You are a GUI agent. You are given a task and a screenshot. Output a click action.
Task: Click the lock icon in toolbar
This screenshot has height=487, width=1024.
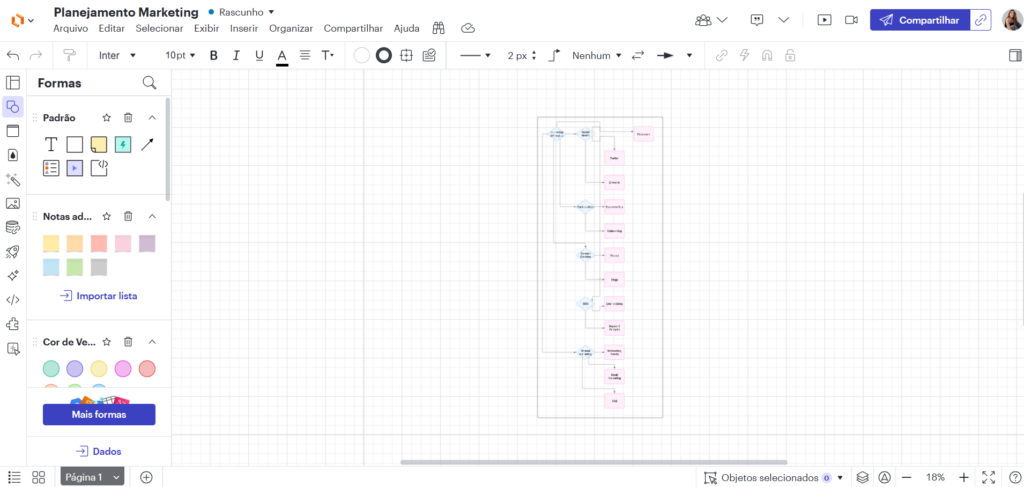click(x=790, y=55)
